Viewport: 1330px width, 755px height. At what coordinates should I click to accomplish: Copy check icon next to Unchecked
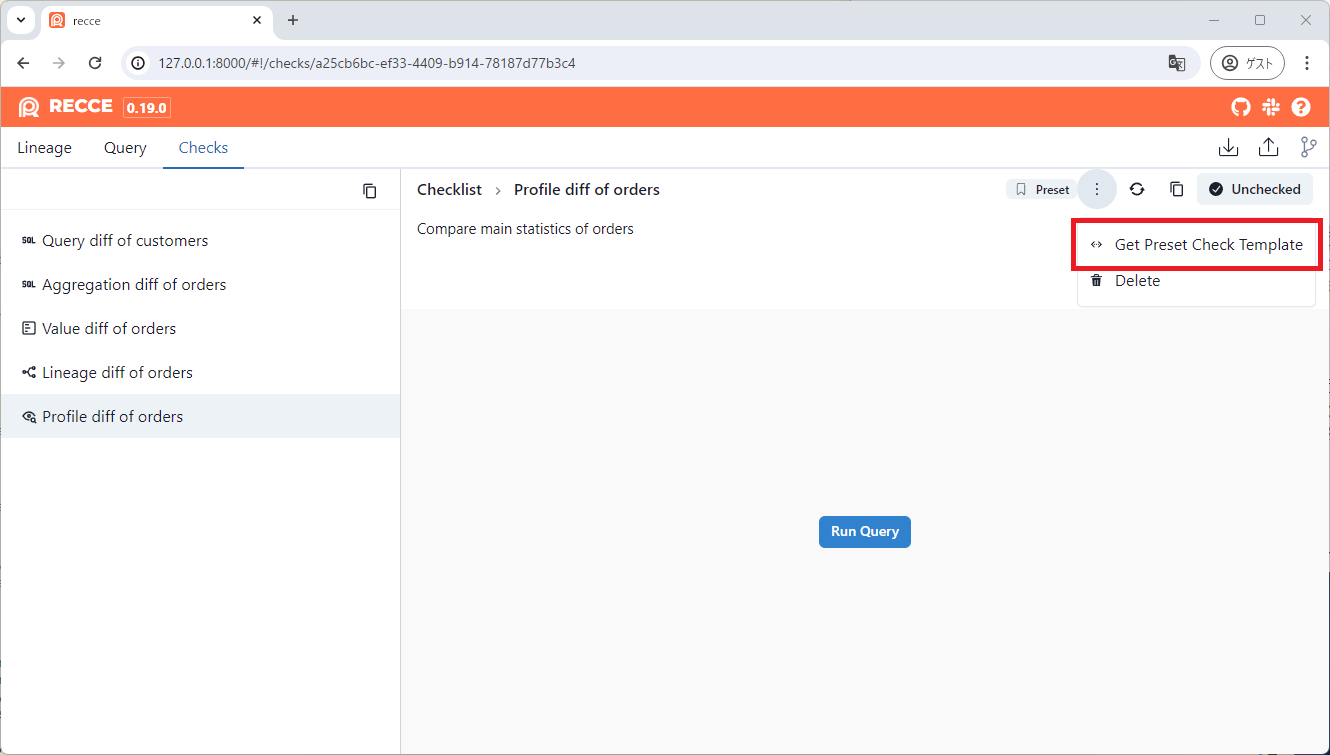(1177, 189)
